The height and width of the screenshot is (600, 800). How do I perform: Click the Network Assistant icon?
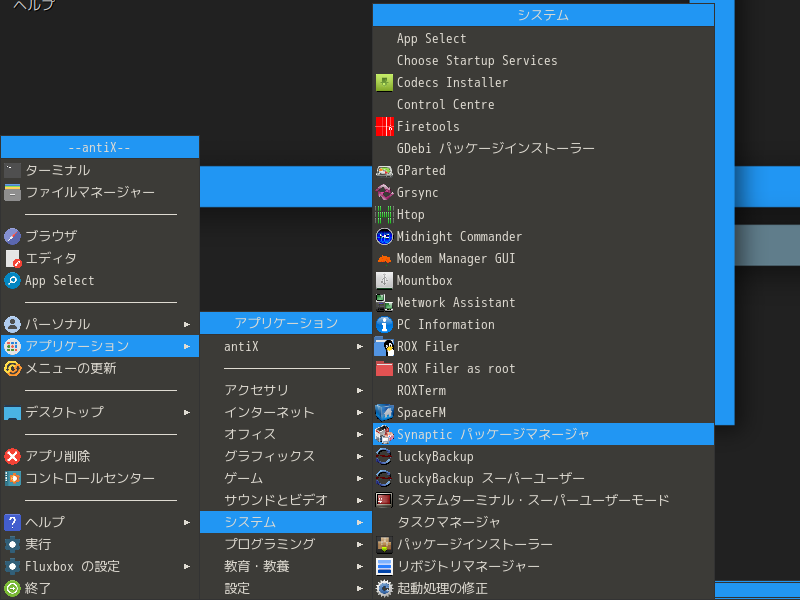tap(384, 303)
